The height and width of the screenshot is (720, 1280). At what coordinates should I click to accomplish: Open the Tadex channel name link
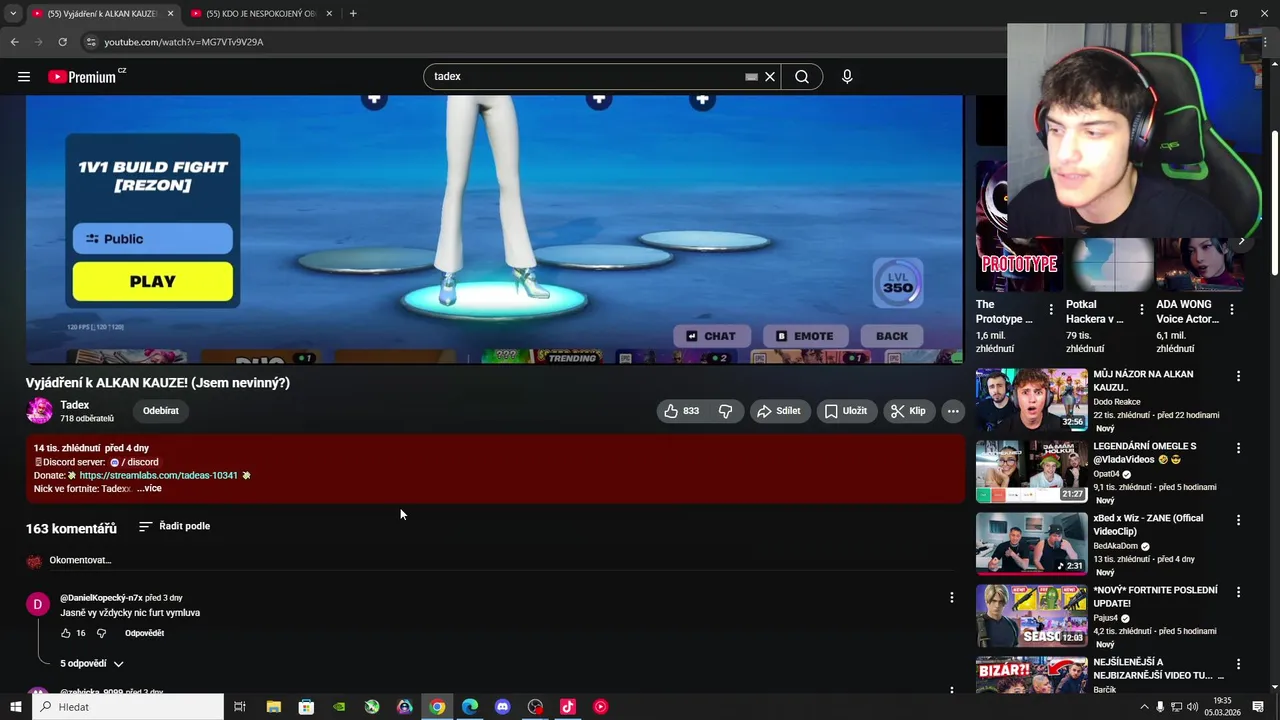point(75,405)
